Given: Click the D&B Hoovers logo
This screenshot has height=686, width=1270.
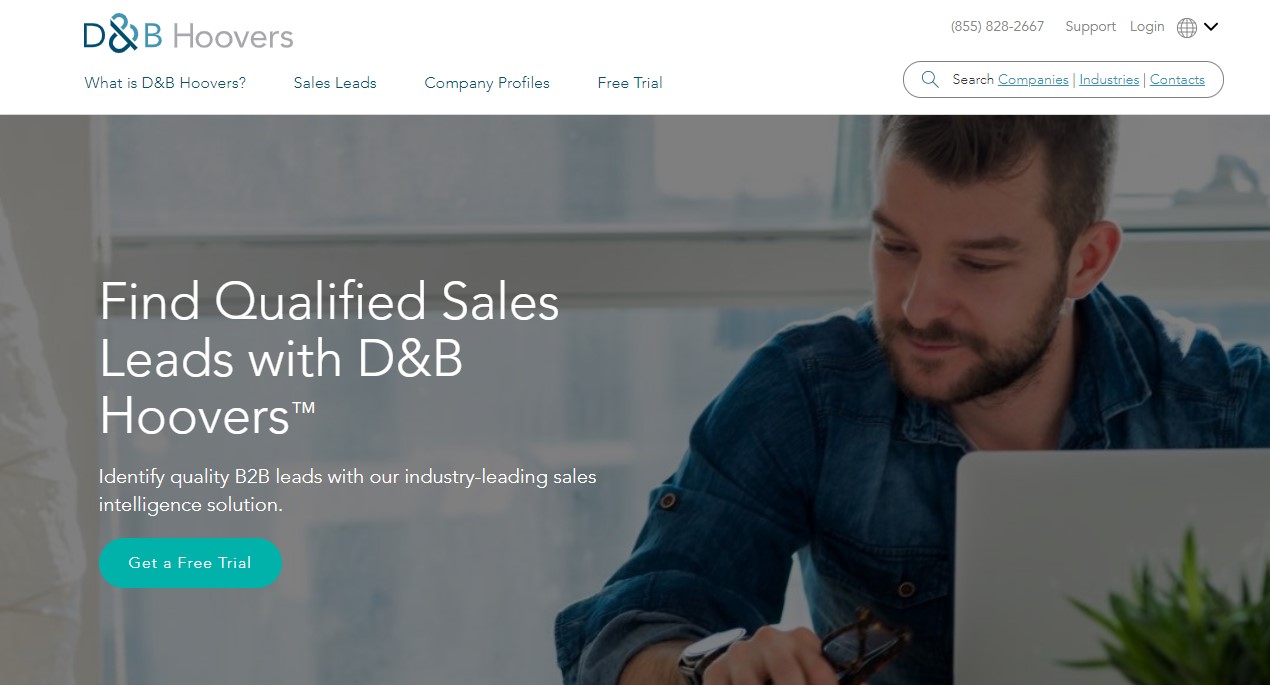Looking at the screenshot, I should coord(188,34).
